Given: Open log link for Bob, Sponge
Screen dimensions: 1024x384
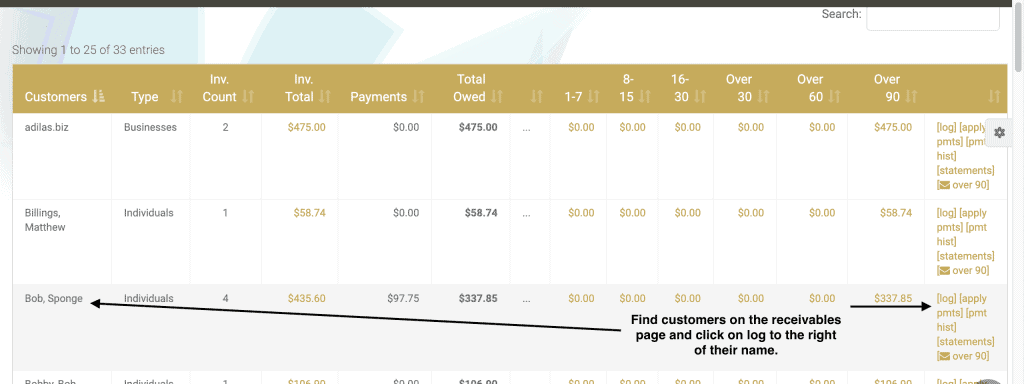Looking at the screenshot, I should point(946,298).
